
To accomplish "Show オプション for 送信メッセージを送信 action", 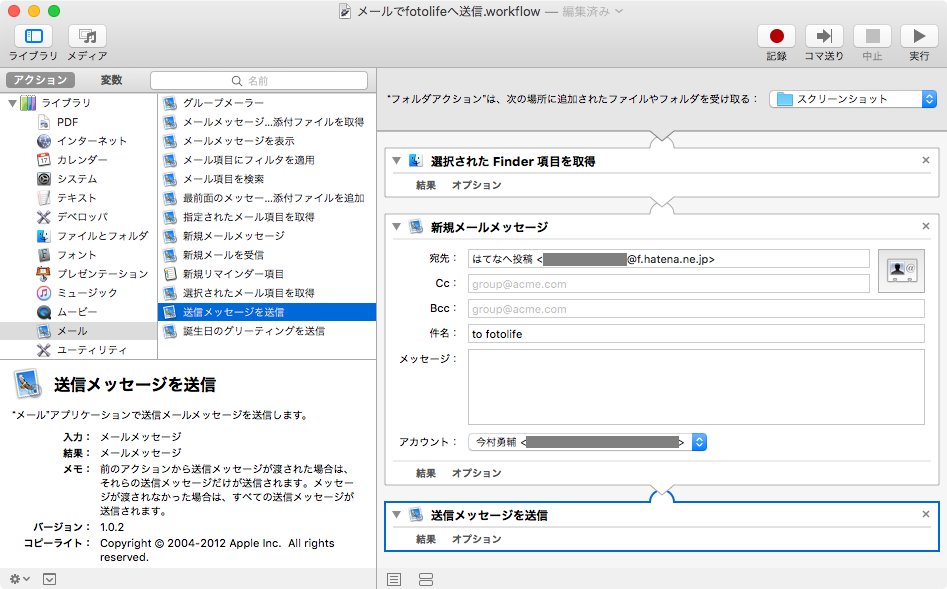I will click(477, 539).
